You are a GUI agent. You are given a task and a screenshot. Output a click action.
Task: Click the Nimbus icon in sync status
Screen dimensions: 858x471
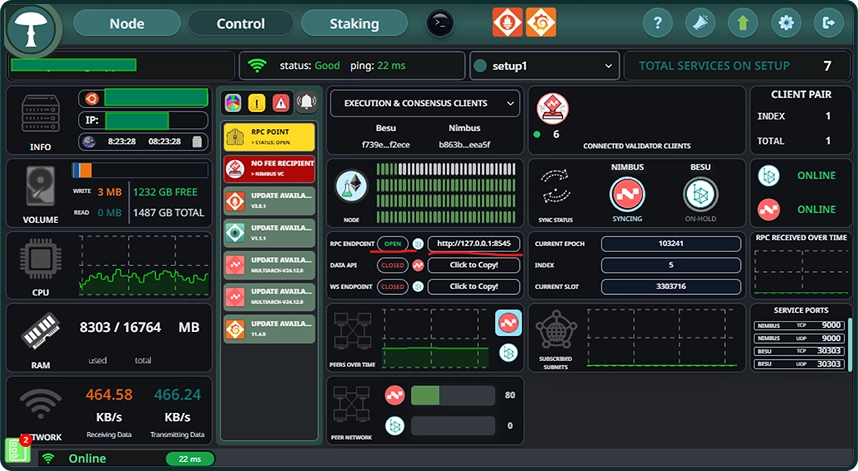[x=627, y=195]
